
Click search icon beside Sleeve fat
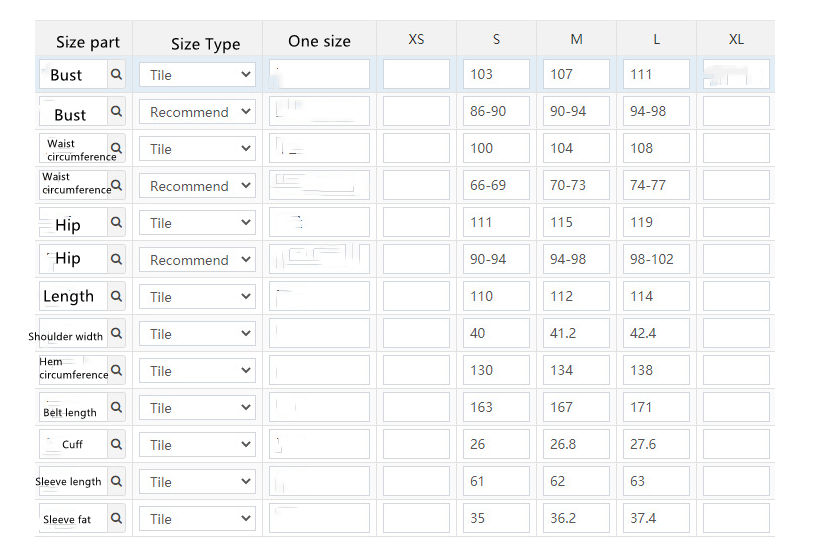(116, 518)
